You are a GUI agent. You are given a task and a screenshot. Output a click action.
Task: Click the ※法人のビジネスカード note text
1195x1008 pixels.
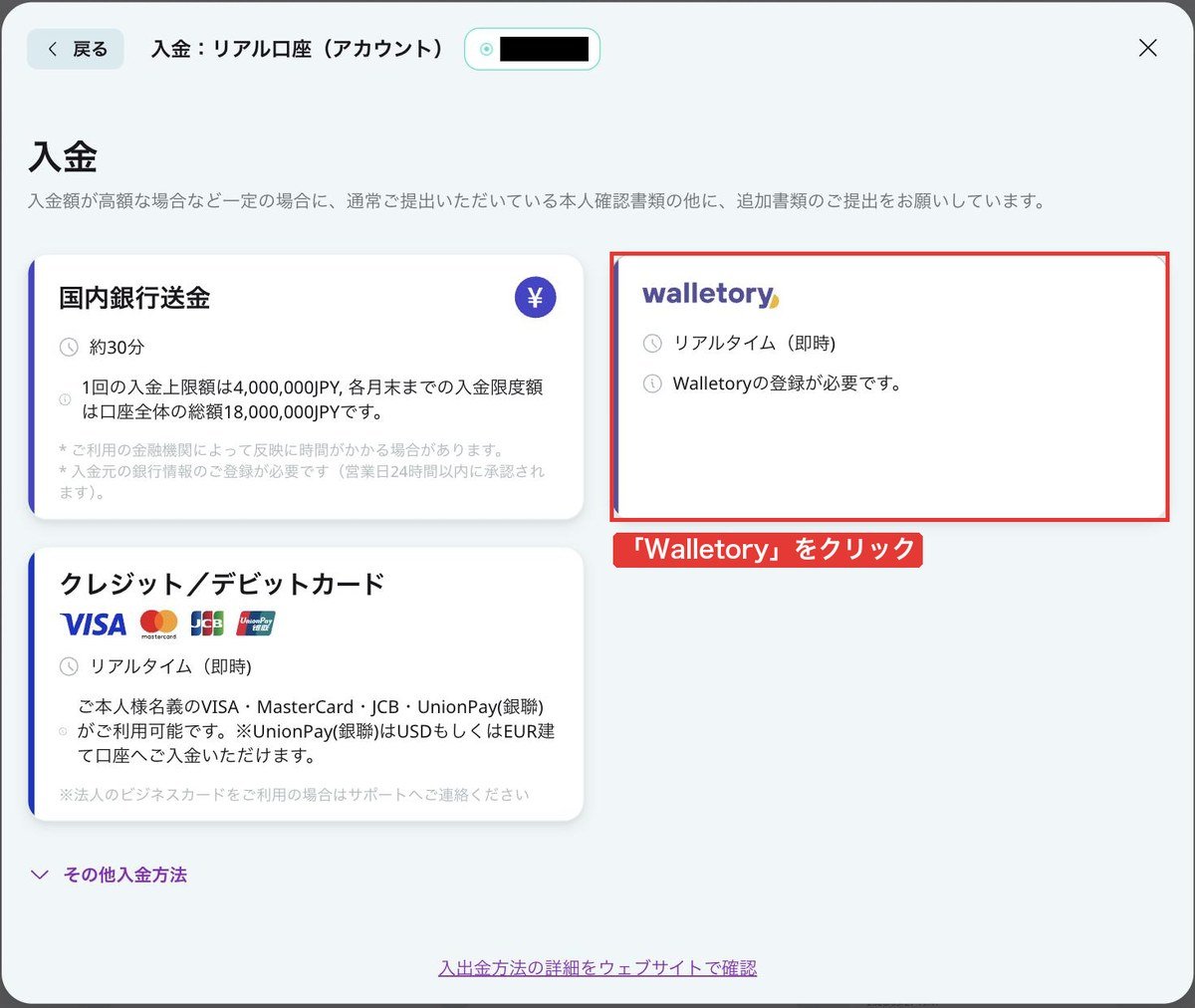coord(294,794)
